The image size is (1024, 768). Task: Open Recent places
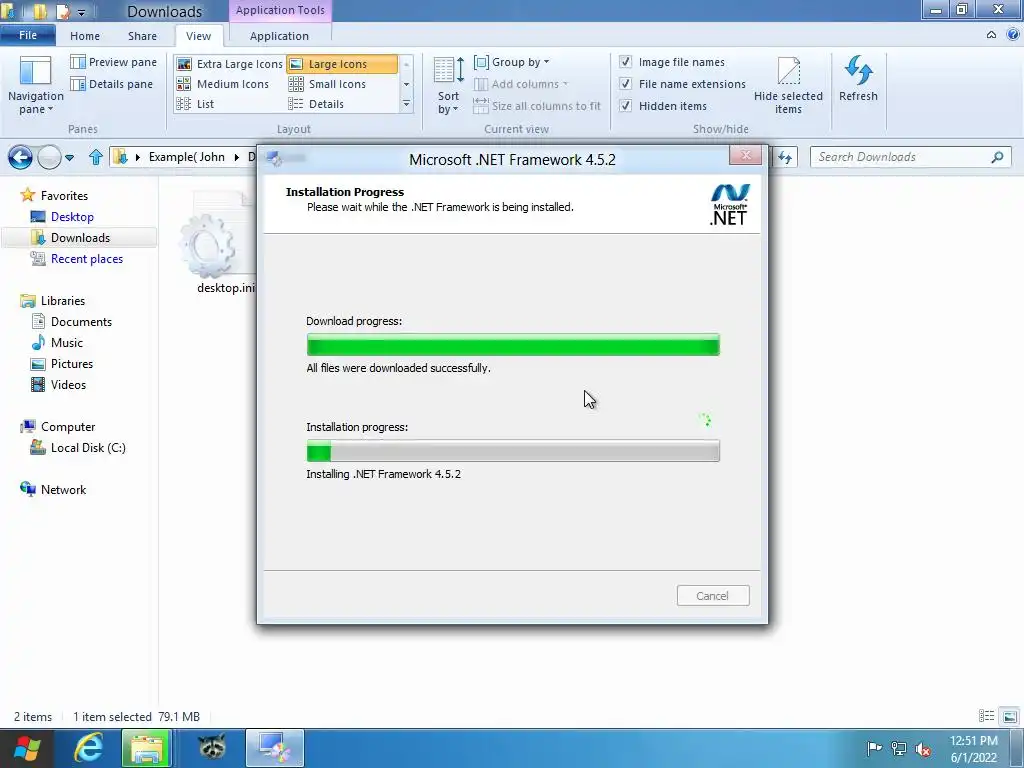pos(87,259)
